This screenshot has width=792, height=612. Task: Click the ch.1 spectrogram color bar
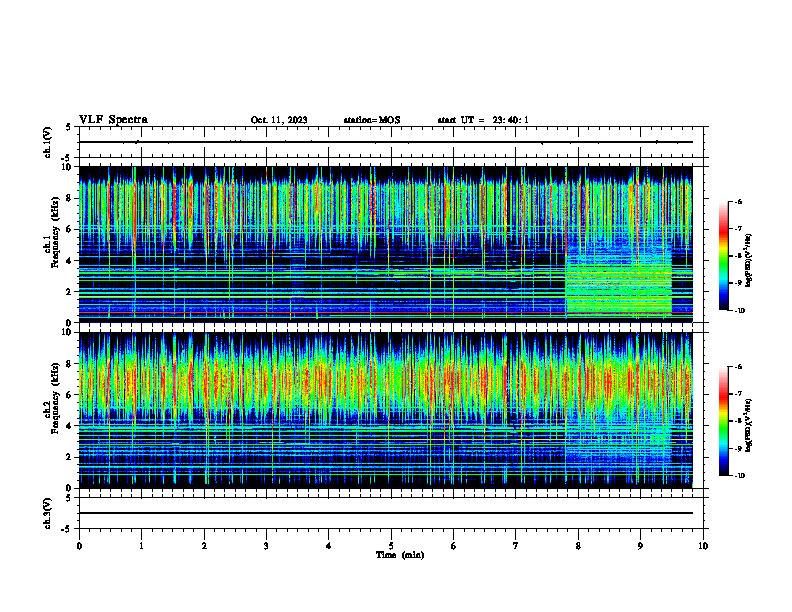point(723,256)
